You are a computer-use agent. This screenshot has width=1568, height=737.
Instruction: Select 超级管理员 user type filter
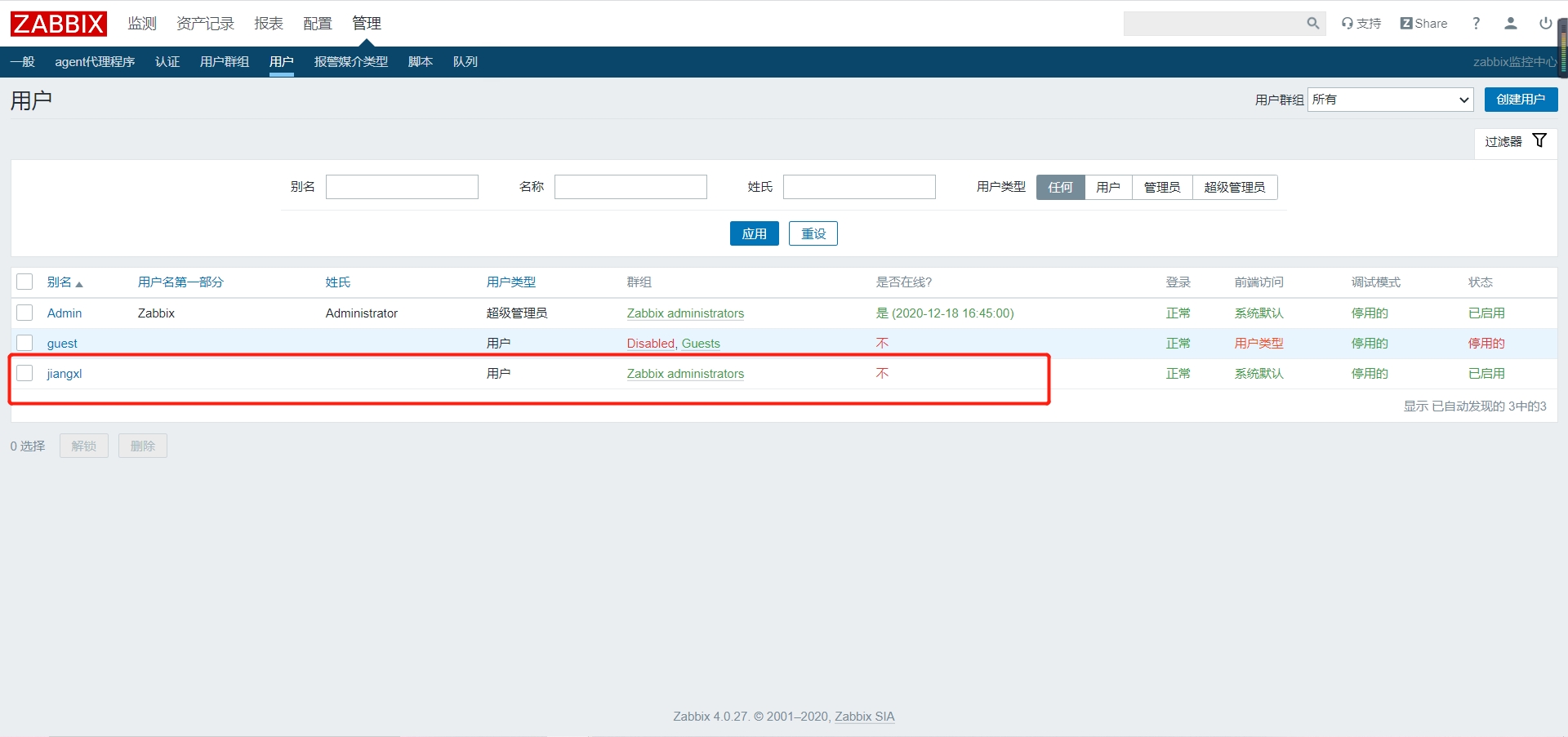pos(1235,187)
